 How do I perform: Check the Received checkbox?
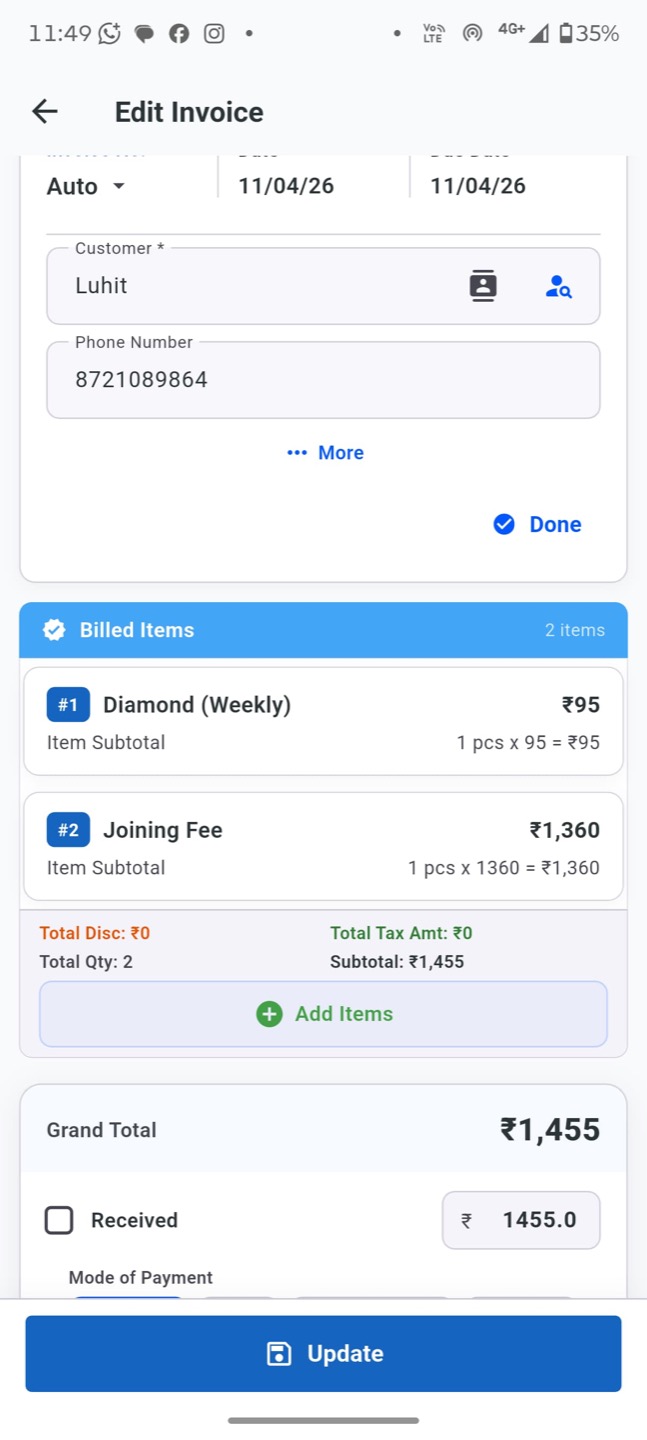tap(59, 1220)
